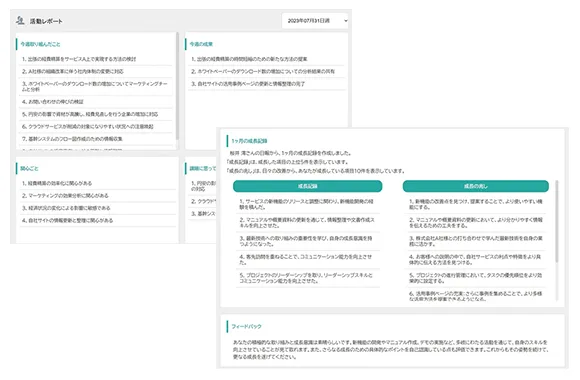Screen dimensions: 580x380
Task: Select 関心ごと item 2 マーケティングの効果分析に関心がある
Action: [98, 195]
